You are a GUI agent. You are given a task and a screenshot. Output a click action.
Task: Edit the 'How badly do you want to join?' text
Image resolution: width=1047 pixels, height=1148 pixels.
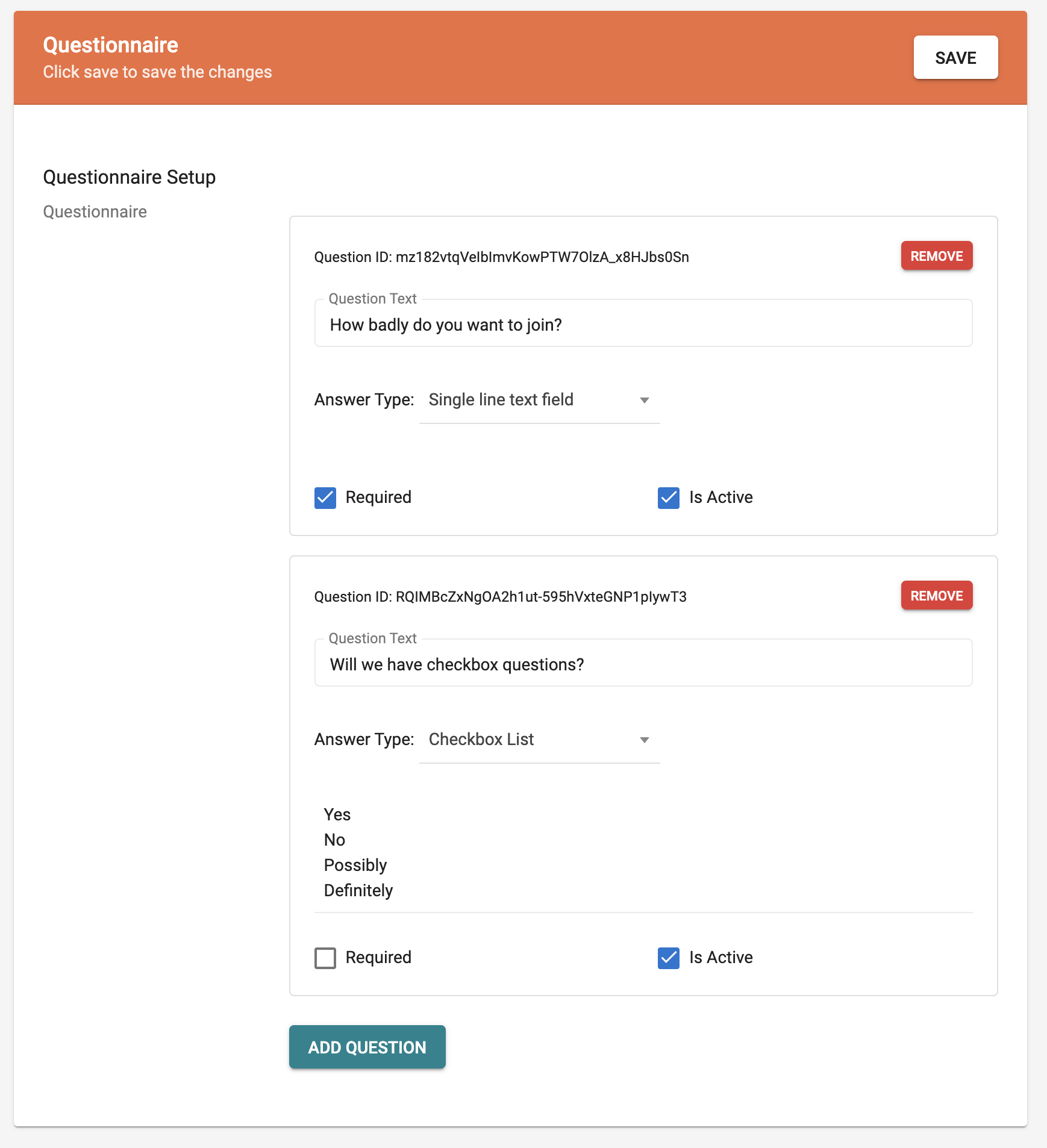tap(643, 325)
